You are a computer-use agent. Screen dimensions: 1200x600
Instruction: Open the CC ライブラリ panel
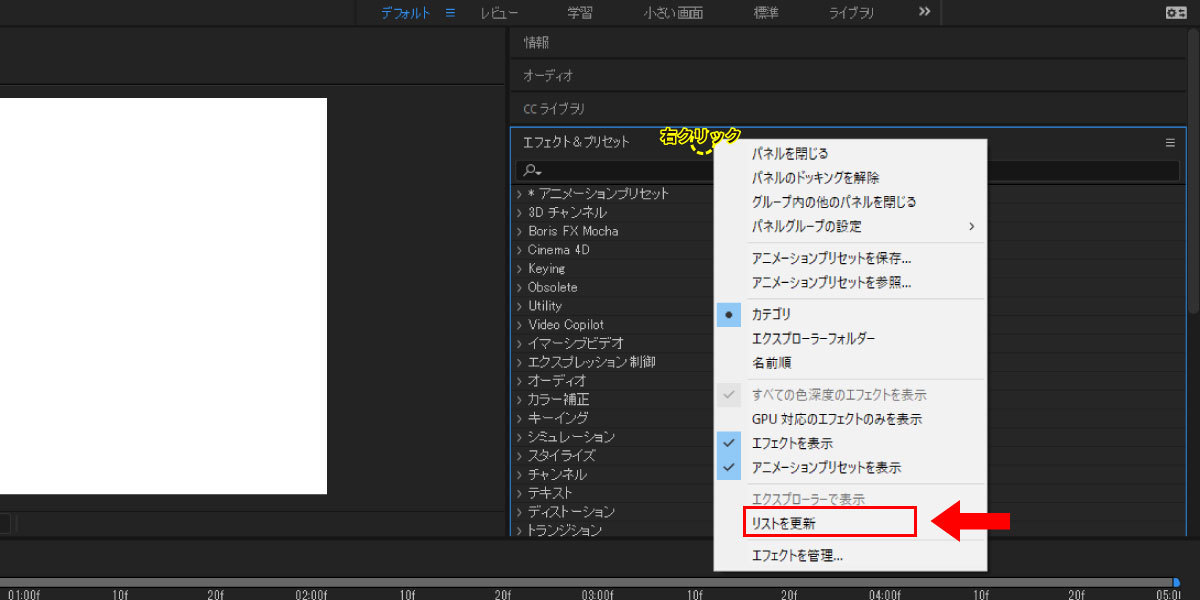(554, 108)
